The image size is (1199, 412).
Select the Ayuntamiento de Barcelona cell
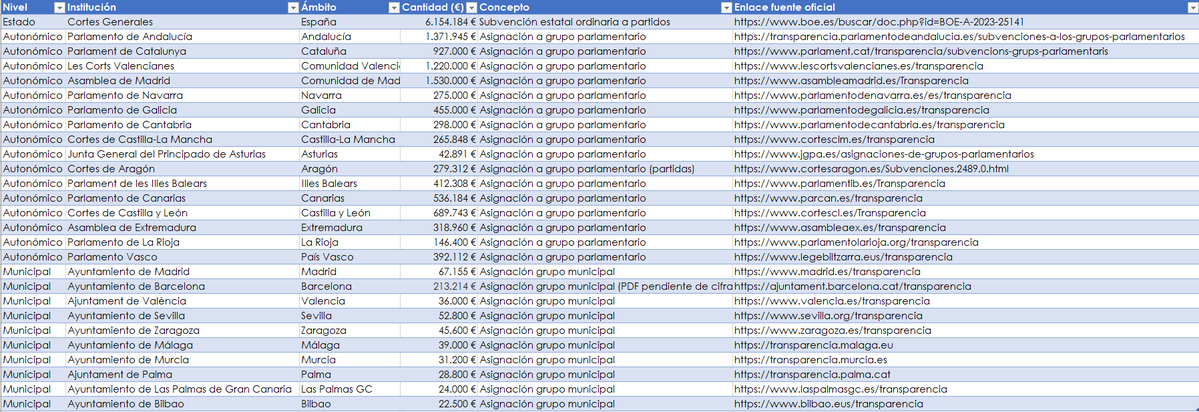point(183,286)
